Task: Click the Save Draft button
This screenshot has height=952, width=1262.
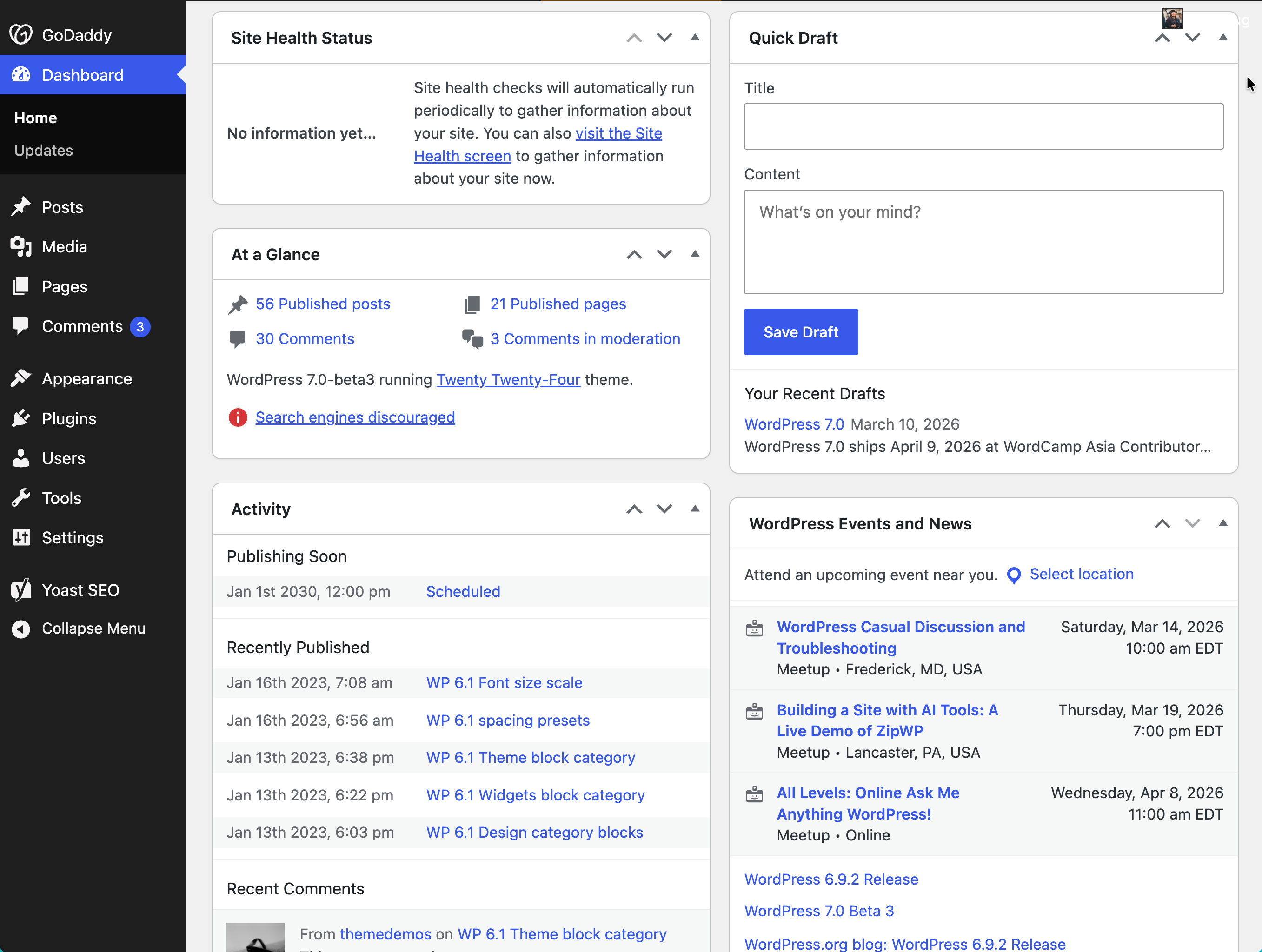Action: click(800, 331)
